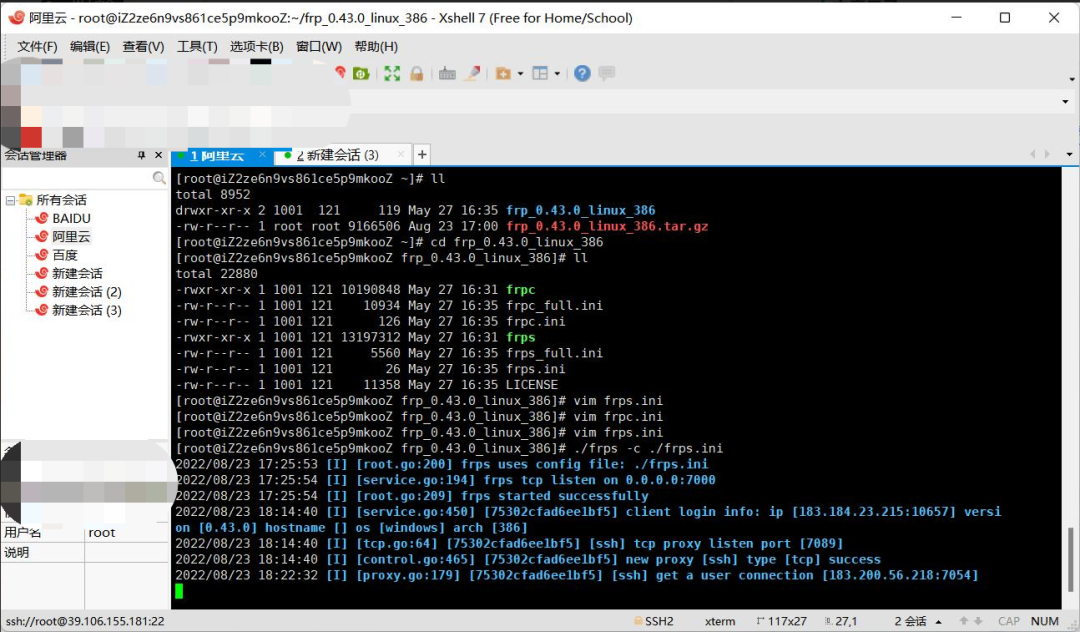The width and height of the screenshot is (1080, 632).
Task: Open the virtual keyboard mapping icon
Action: (x=447, y=74)
